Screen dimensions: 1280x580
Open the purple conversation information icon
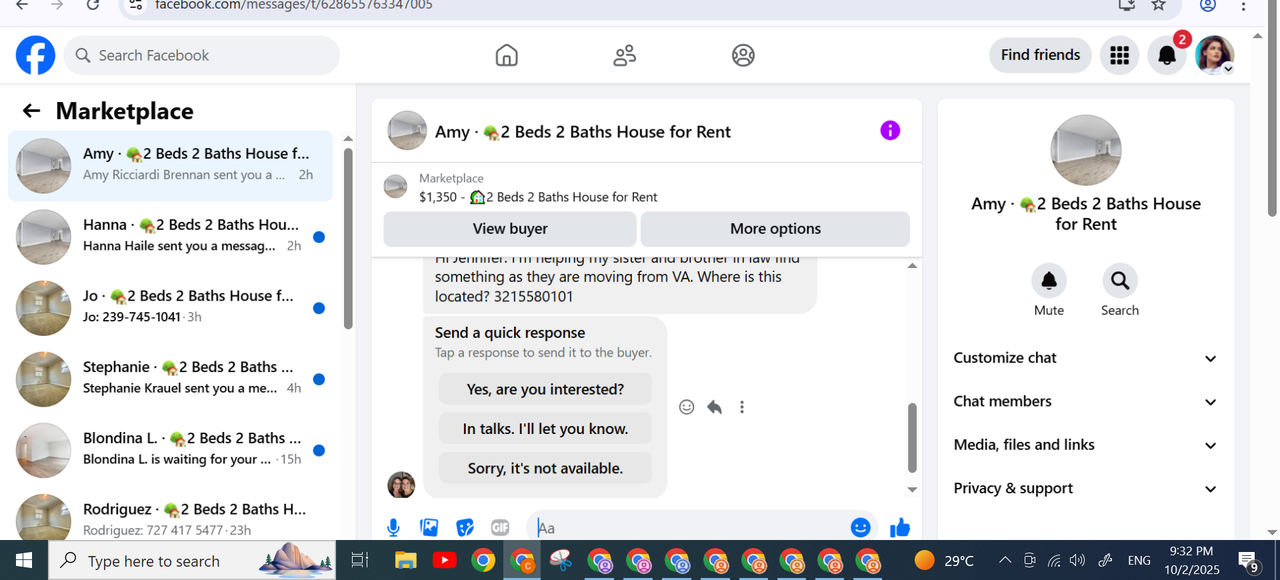pyautogui.click(x=890, y=131)
